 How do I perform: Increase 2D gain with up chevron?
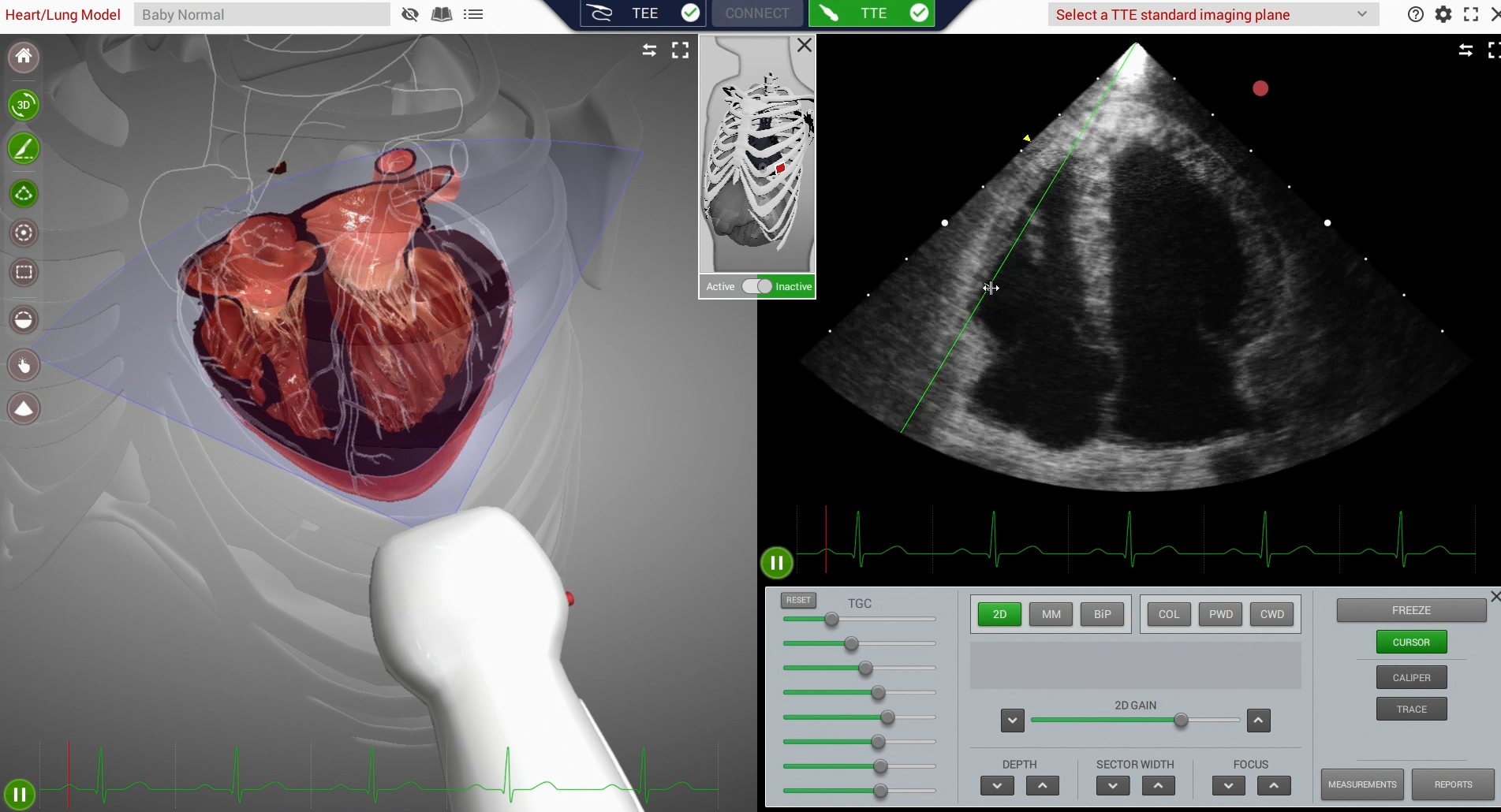1259,721
